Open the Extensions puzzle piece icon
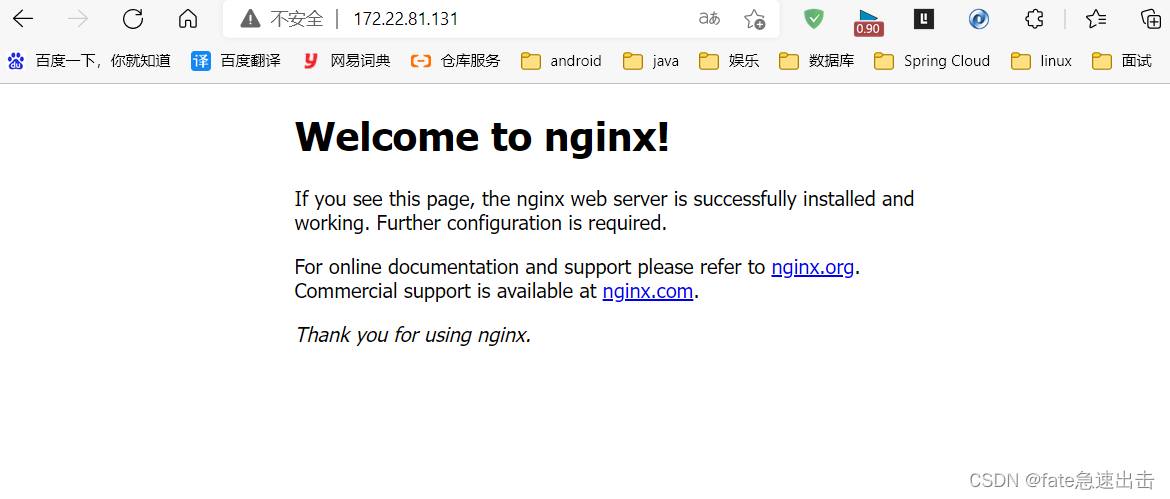 point(1034,19)
